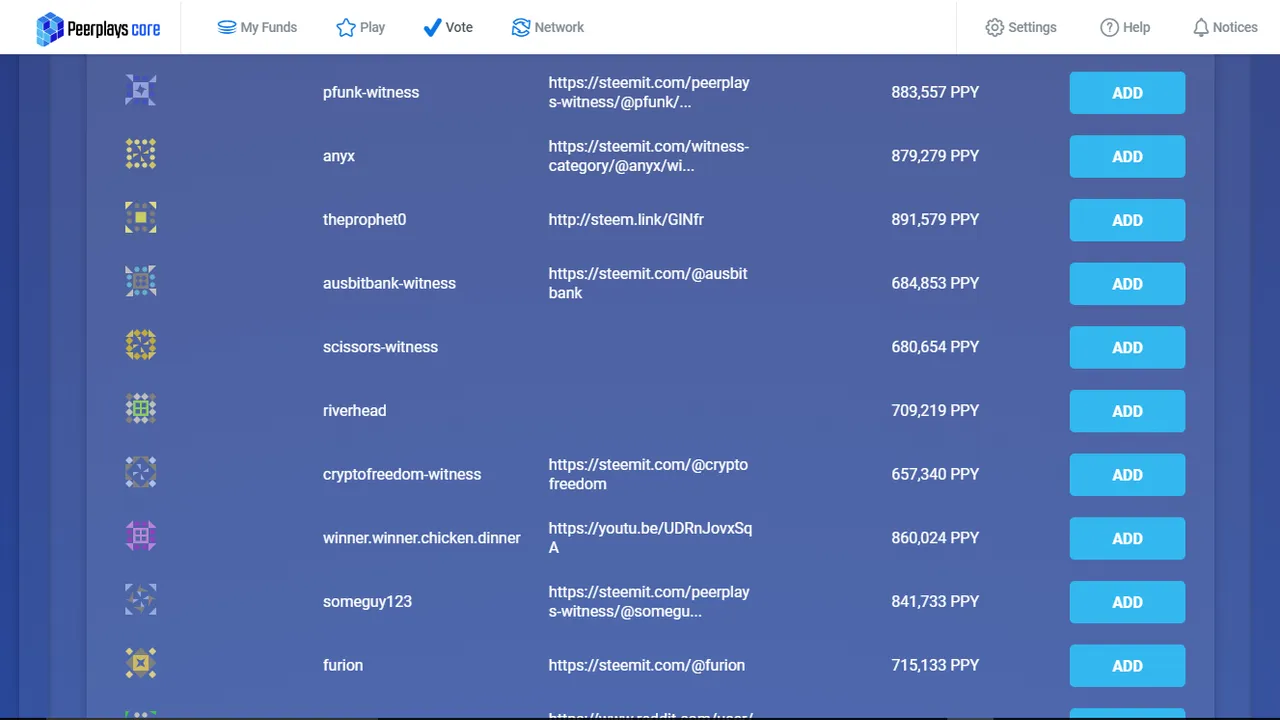Click the someguy123 identicon avatar

[x=141, y=599]
